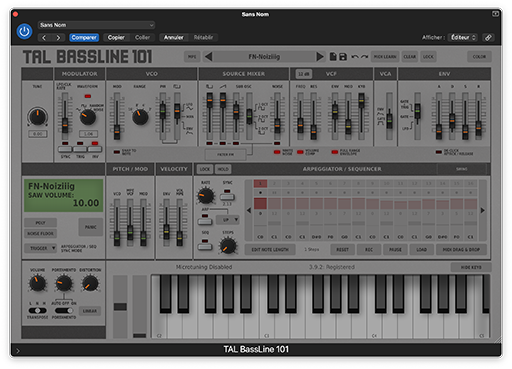Toggle the modulator SYNC button
The width and height of the screenshot is (512, 369).
[x=65, y=149]
